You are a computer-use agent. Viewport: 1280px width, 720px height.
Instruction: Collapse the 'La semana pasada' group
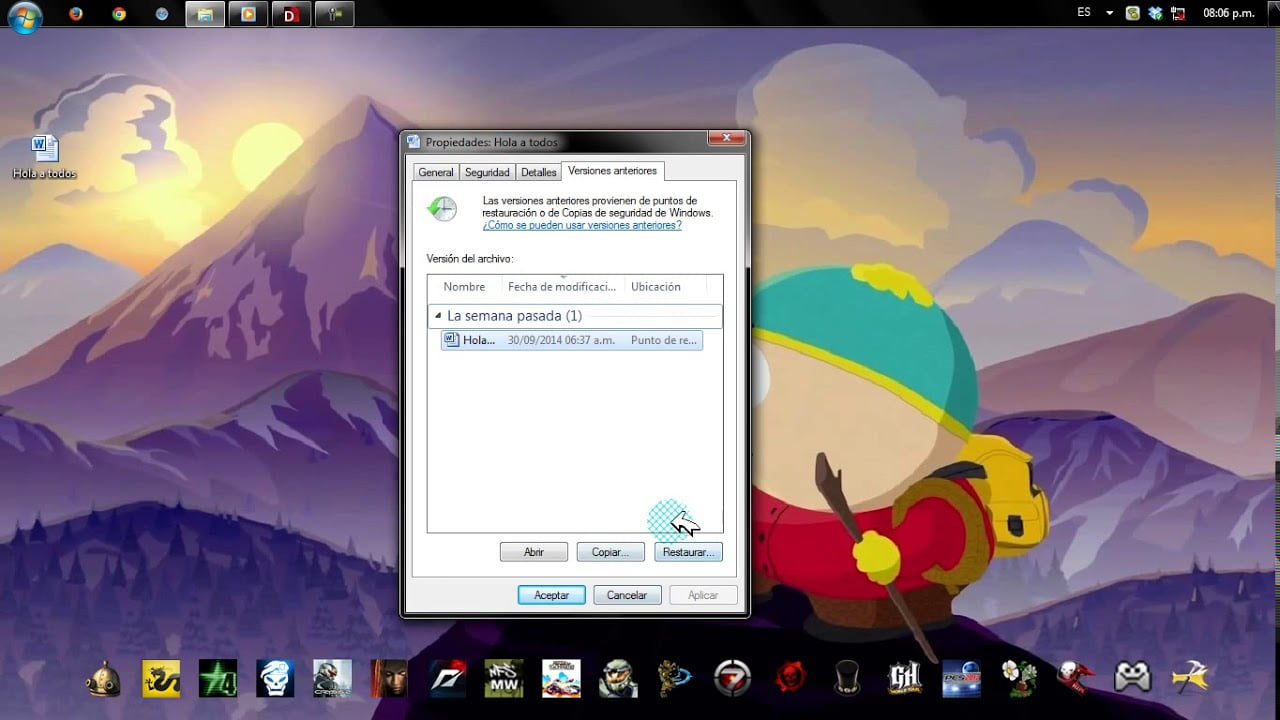point(437,316)
